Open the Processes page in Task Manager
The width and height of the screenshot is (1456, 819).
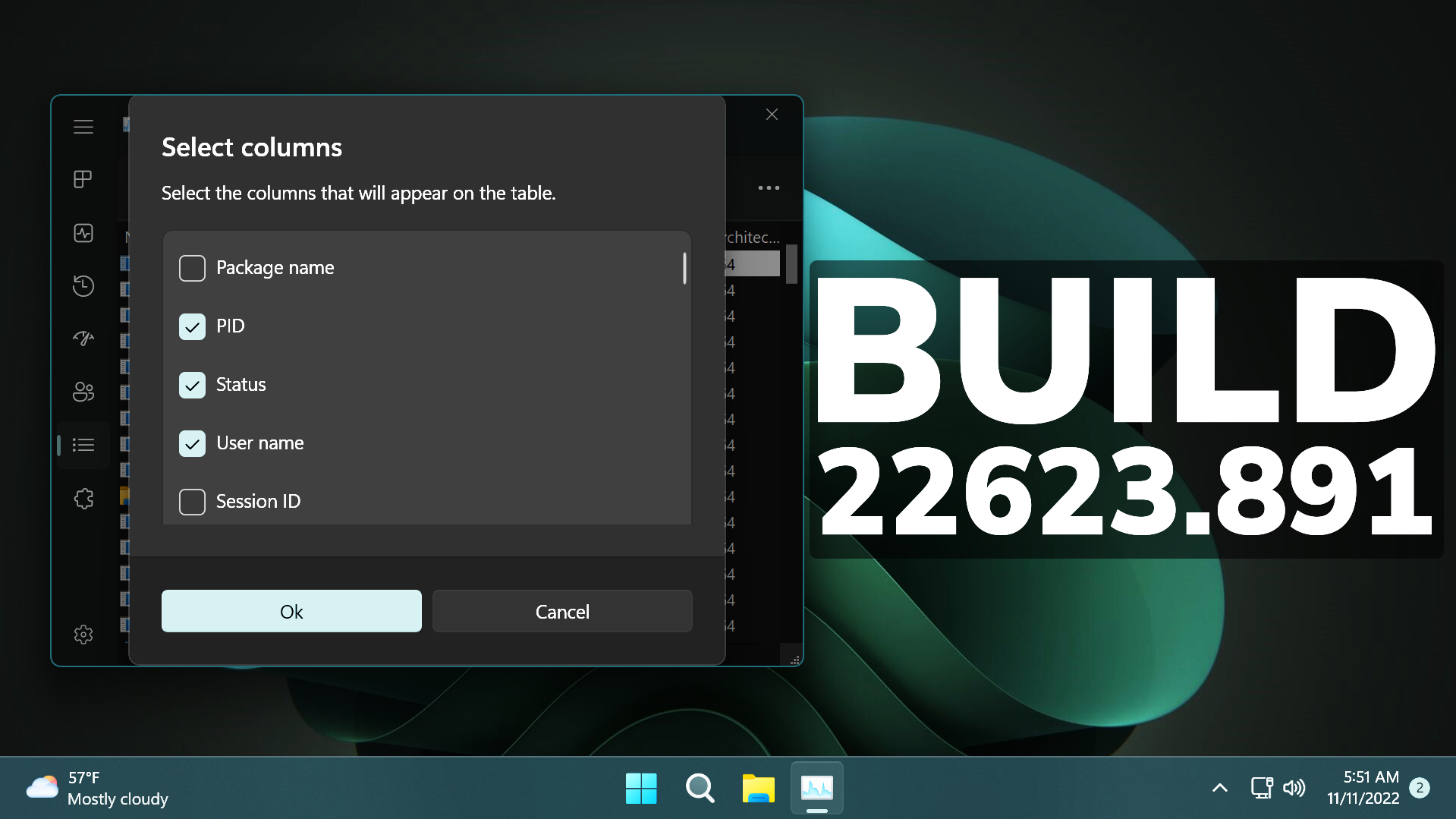click(x=83, y=179)
